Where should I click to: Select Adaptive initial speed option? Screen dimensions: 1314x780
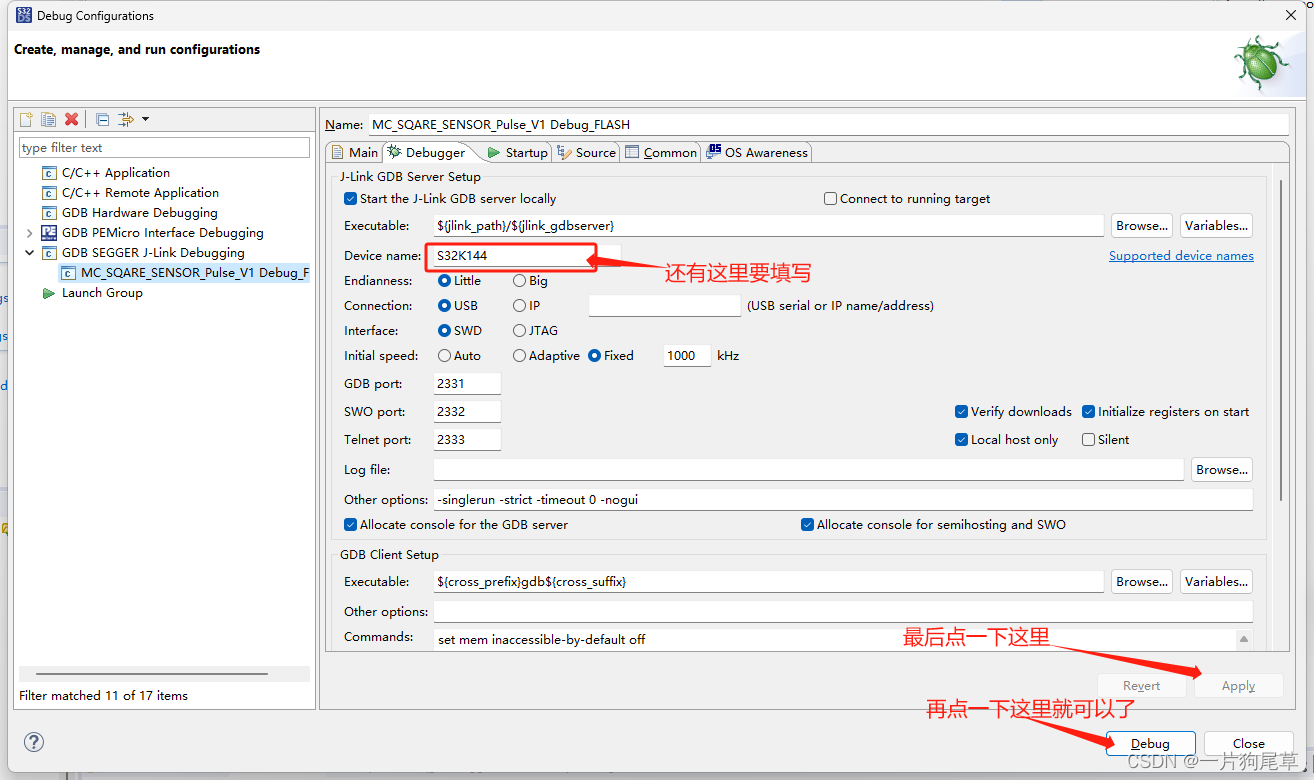(x=520, y=356)
